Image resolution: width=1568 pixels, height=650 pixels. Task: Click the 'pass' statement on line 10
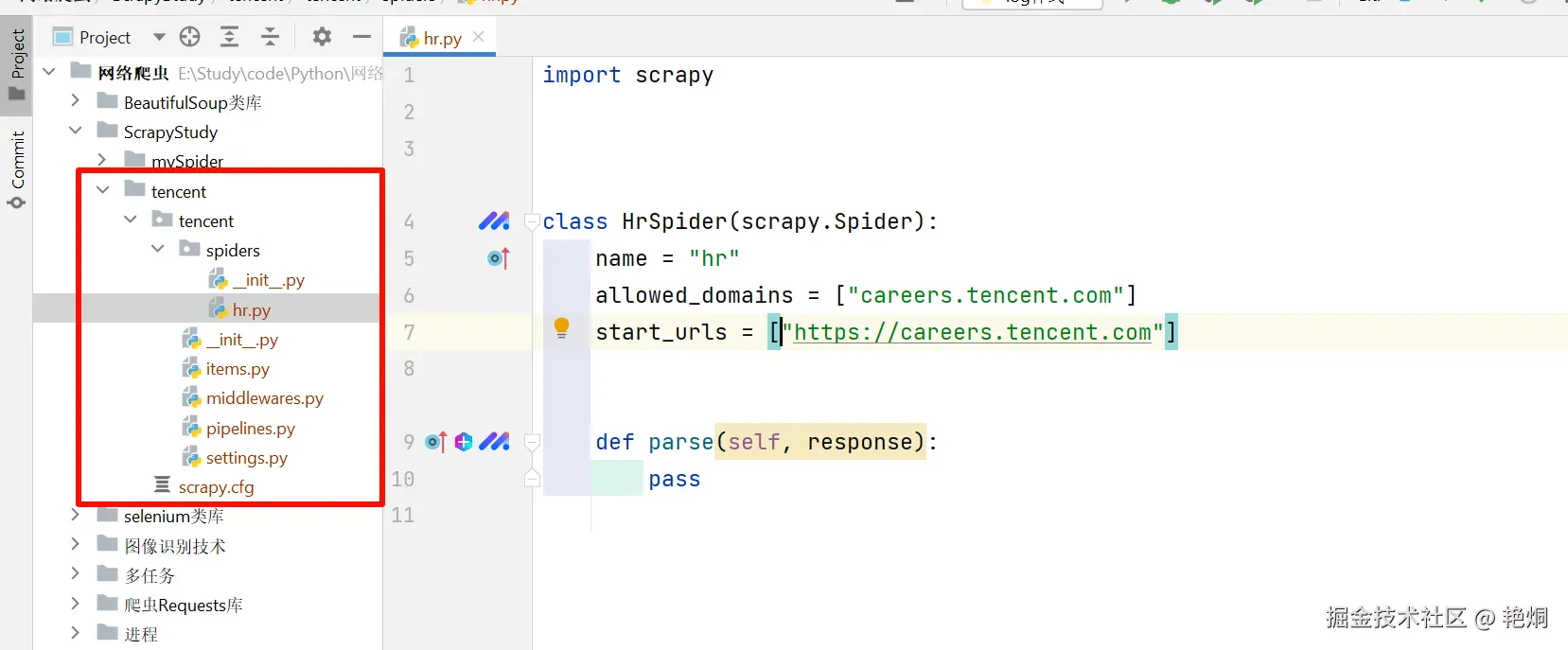pos(675,479)
